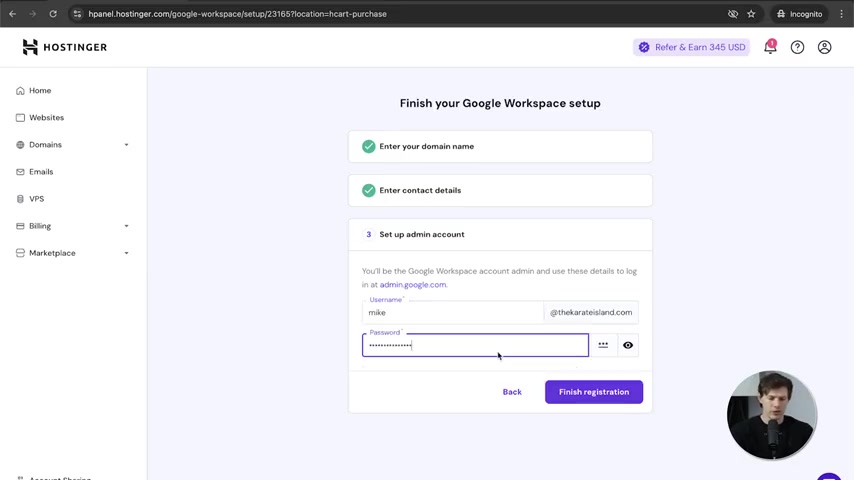Click the Refer & Earn 345 USD button
Image resolution: width=854 pixels, height=480 pixels.
point(692,47)
